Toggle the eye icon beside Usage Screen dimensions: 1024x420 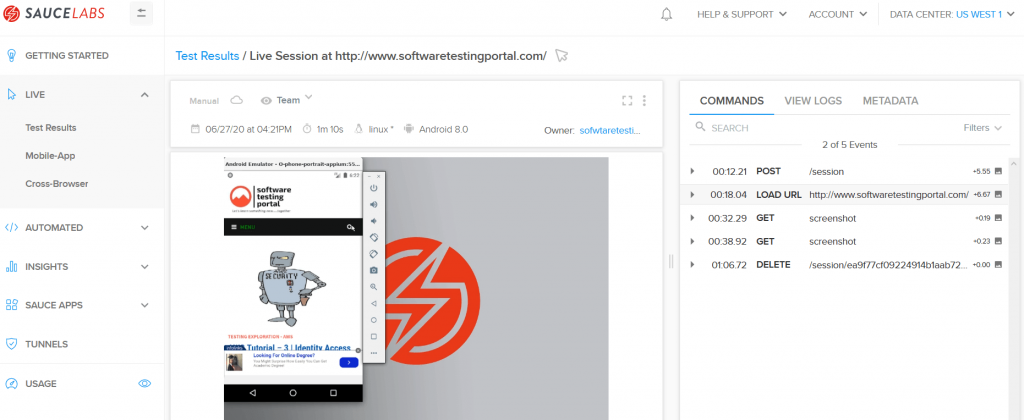pyautogui.click(x=145, y=383)
